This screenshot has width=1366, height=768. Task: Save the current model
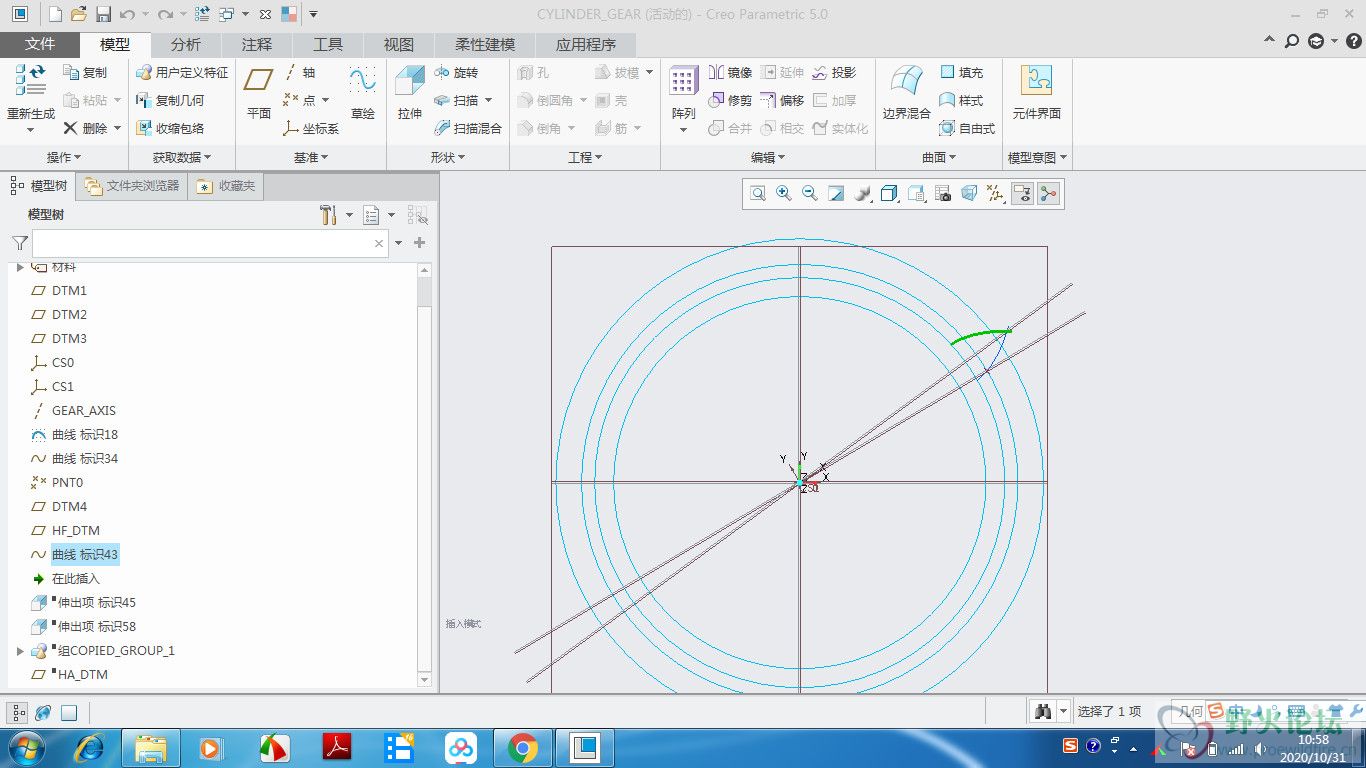tap(102, 14)
